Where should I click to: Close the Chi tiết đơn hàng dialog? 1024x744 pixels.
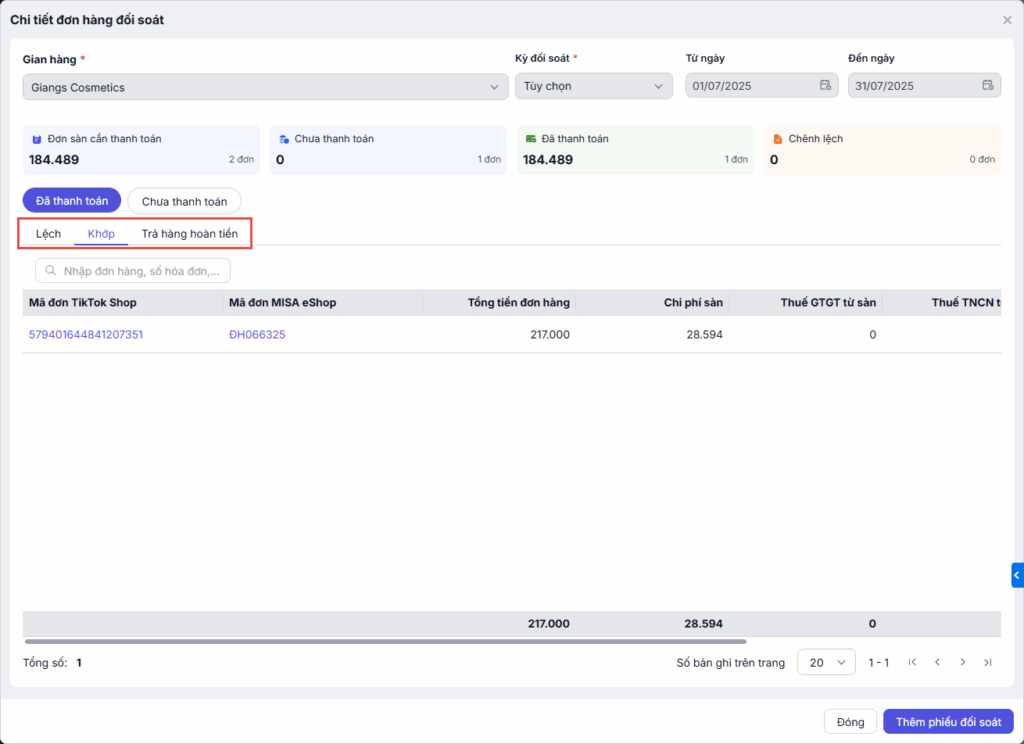pos(1007,20)
